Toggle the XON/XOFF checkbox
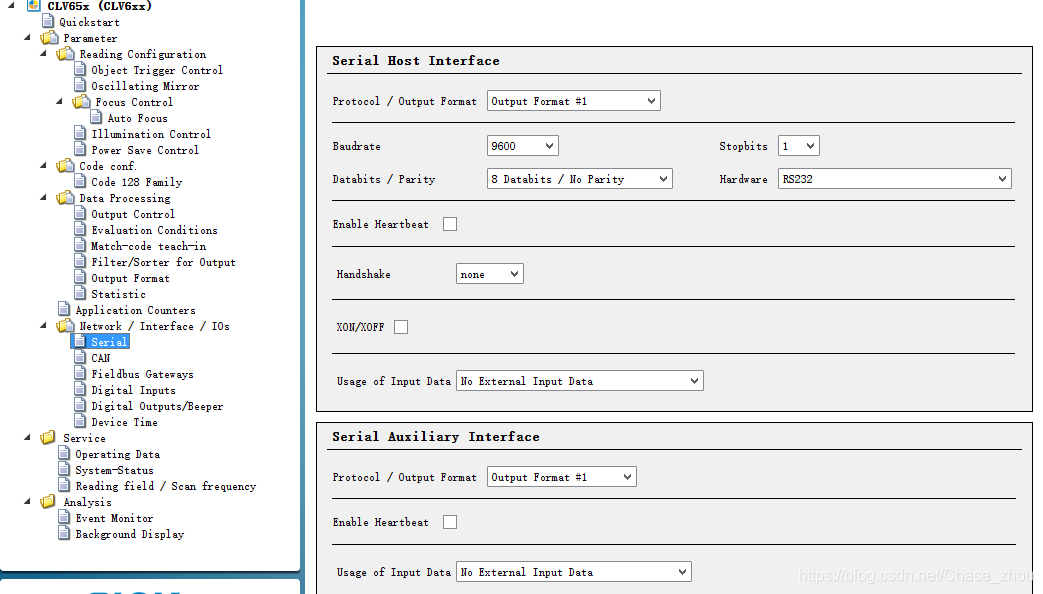The width and height of the screenshot is (1043, 594). [400, 327]
